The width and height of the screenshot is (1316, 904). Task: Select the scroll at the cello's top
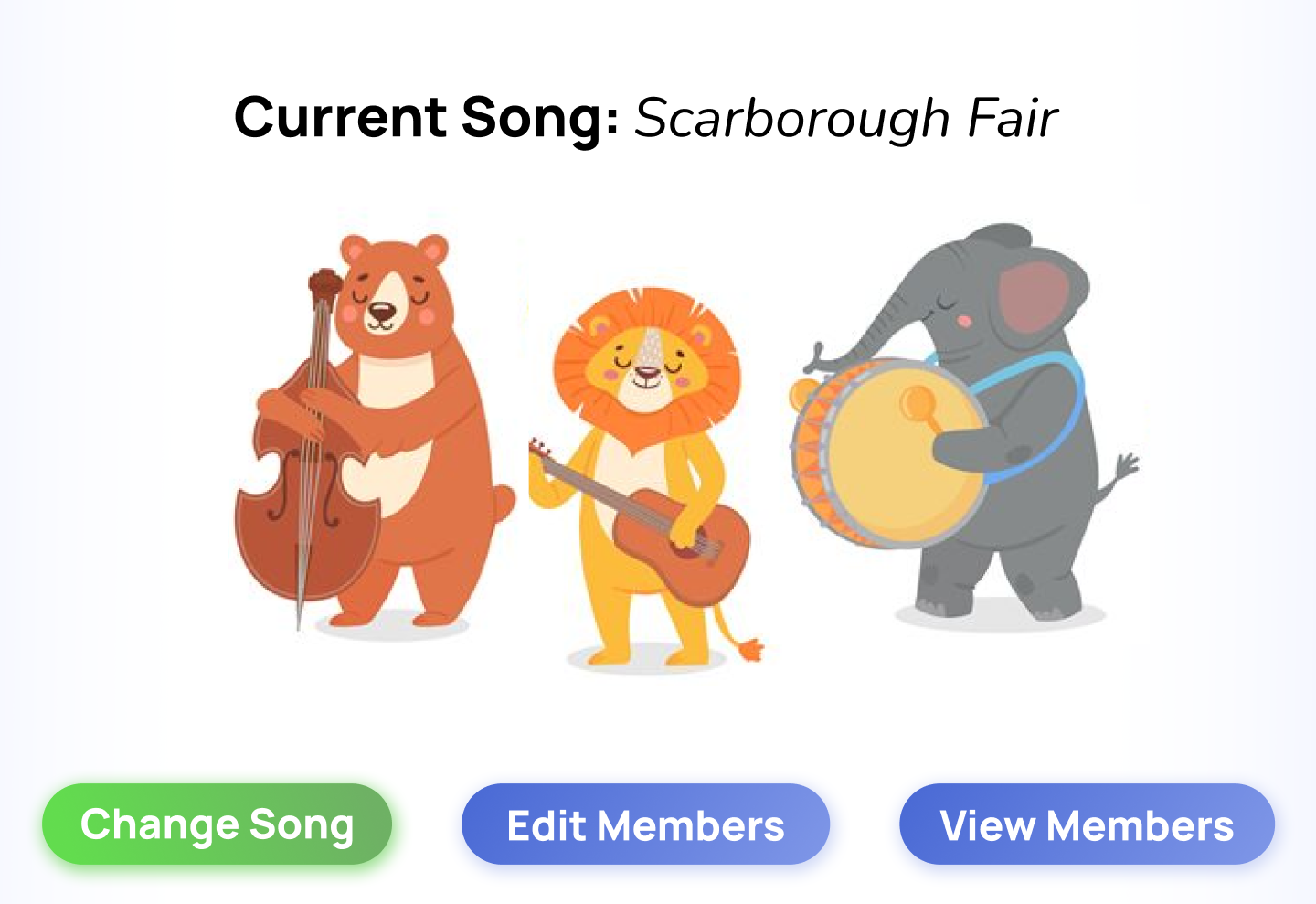tap(324, 283)
